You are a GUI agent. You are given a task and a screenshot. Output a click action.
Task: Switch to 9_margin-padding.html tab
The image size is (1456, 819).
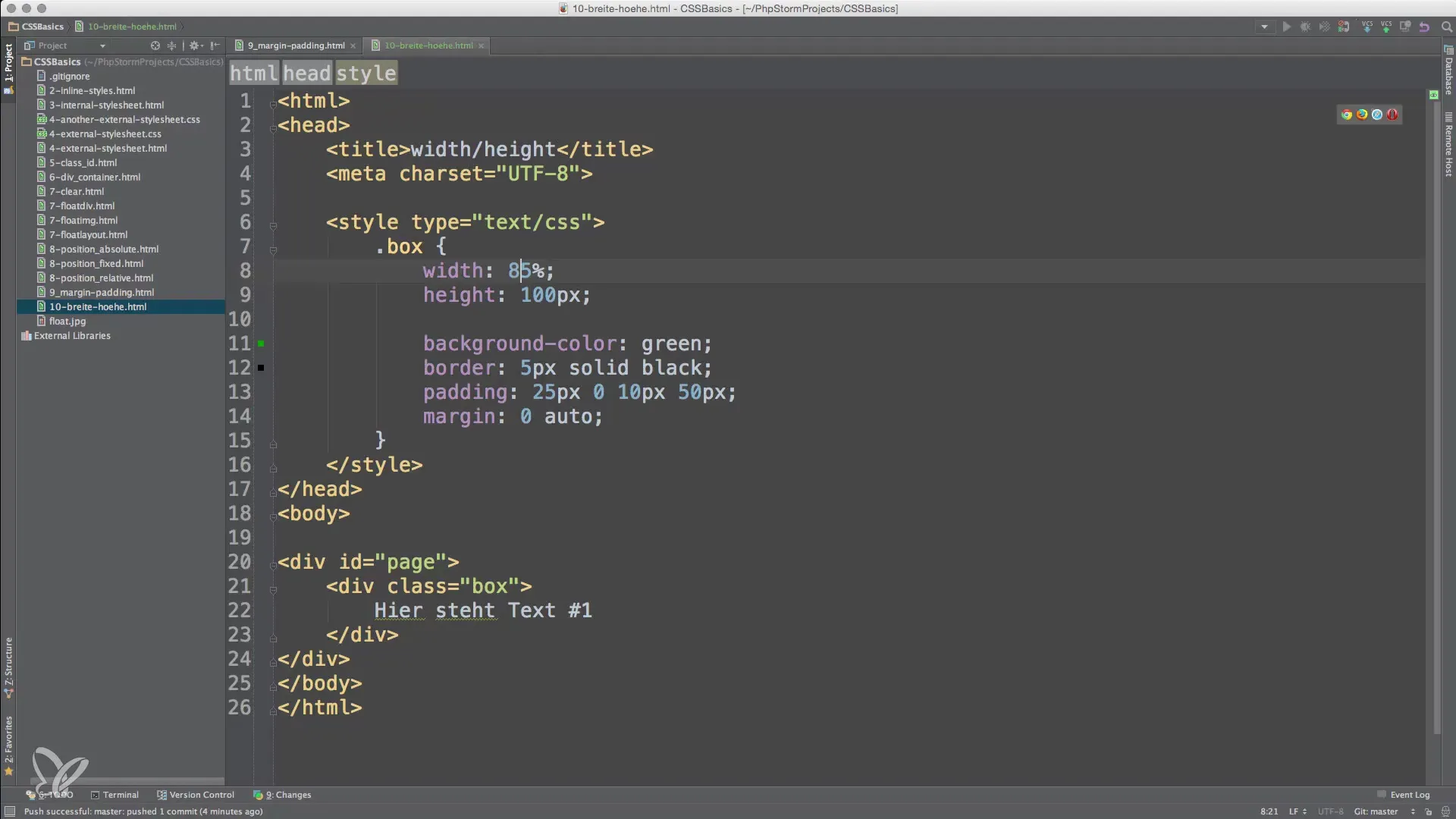pyautogui.click(x=296, y=45)
